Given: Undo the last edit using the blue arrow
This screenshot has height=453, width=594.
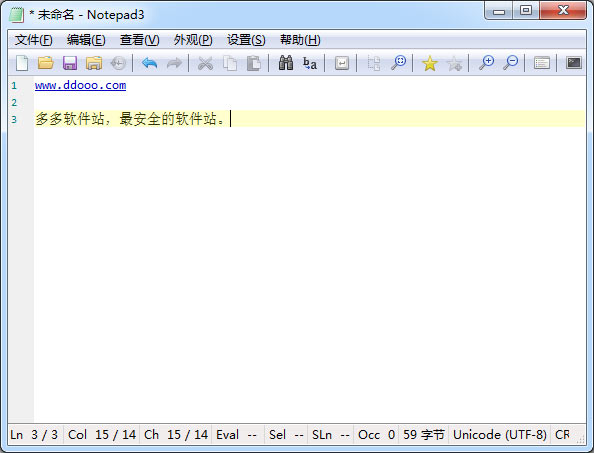Looking at the screenshot, I should coord(149,63).
